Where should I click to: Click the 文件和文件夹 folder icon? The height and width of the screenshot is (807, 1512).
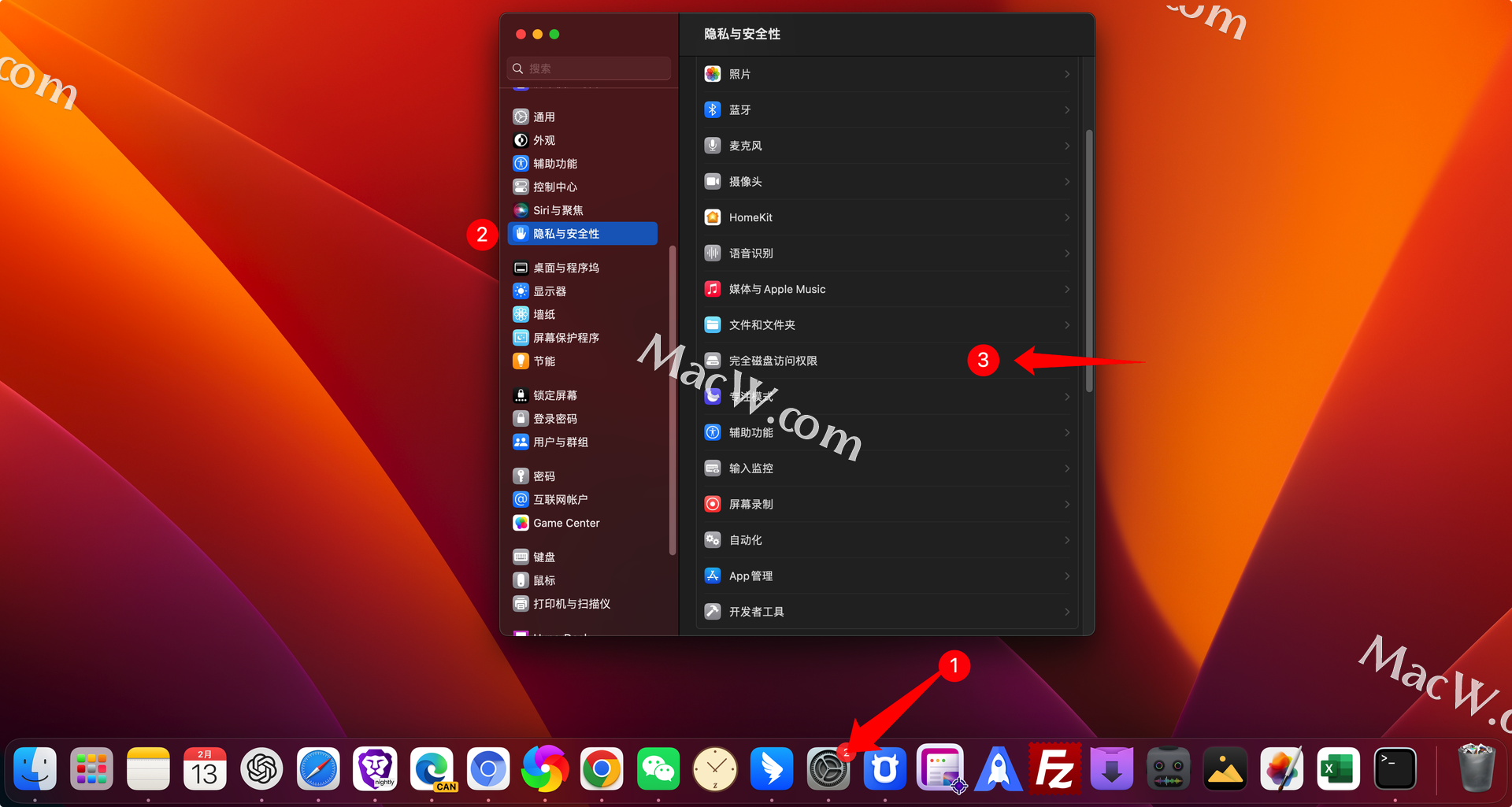coord(713,324)
